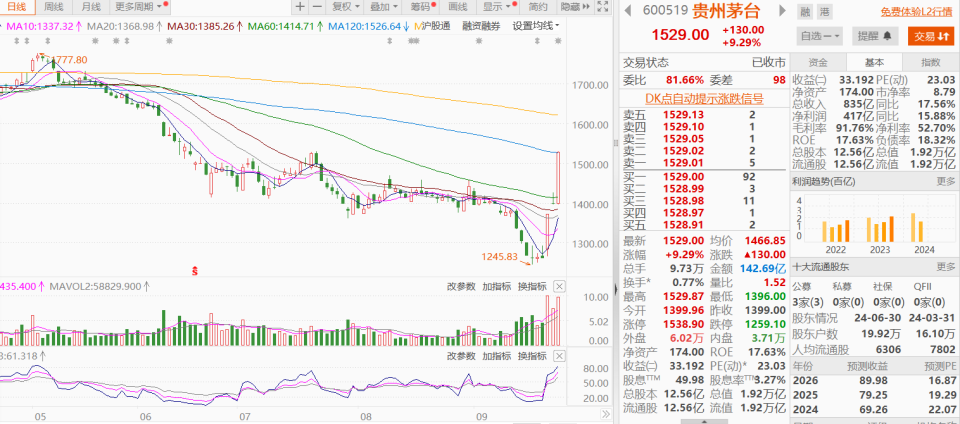Click 换指标 in KDJ panel

point(532,355)
